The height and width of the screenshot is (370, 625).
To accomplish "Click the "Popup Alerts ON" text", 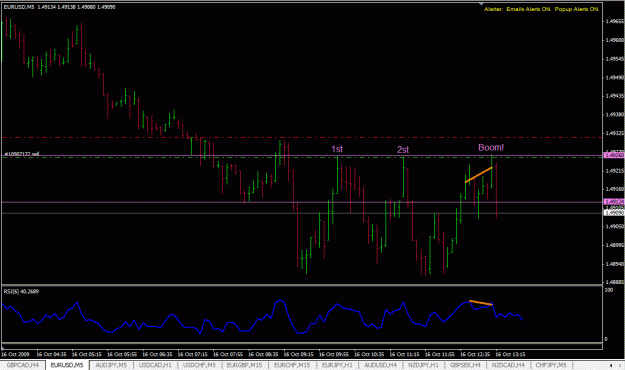I will click(576, 9).
